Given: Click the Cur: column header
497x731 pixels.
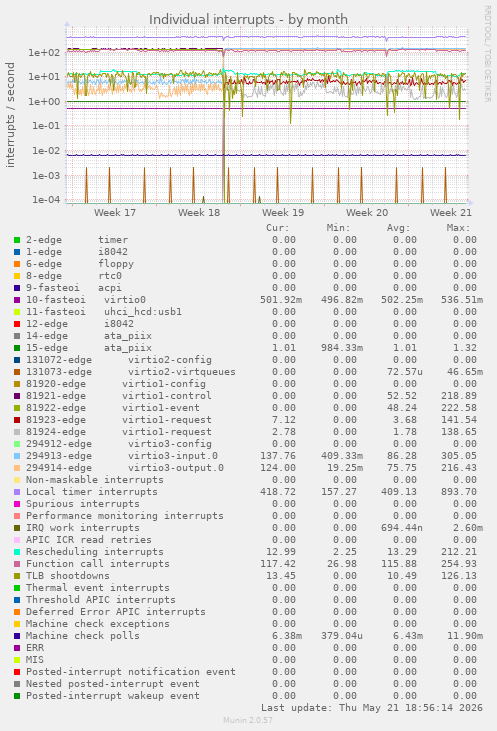Looking at the screenshot, I should pos(278,228).
